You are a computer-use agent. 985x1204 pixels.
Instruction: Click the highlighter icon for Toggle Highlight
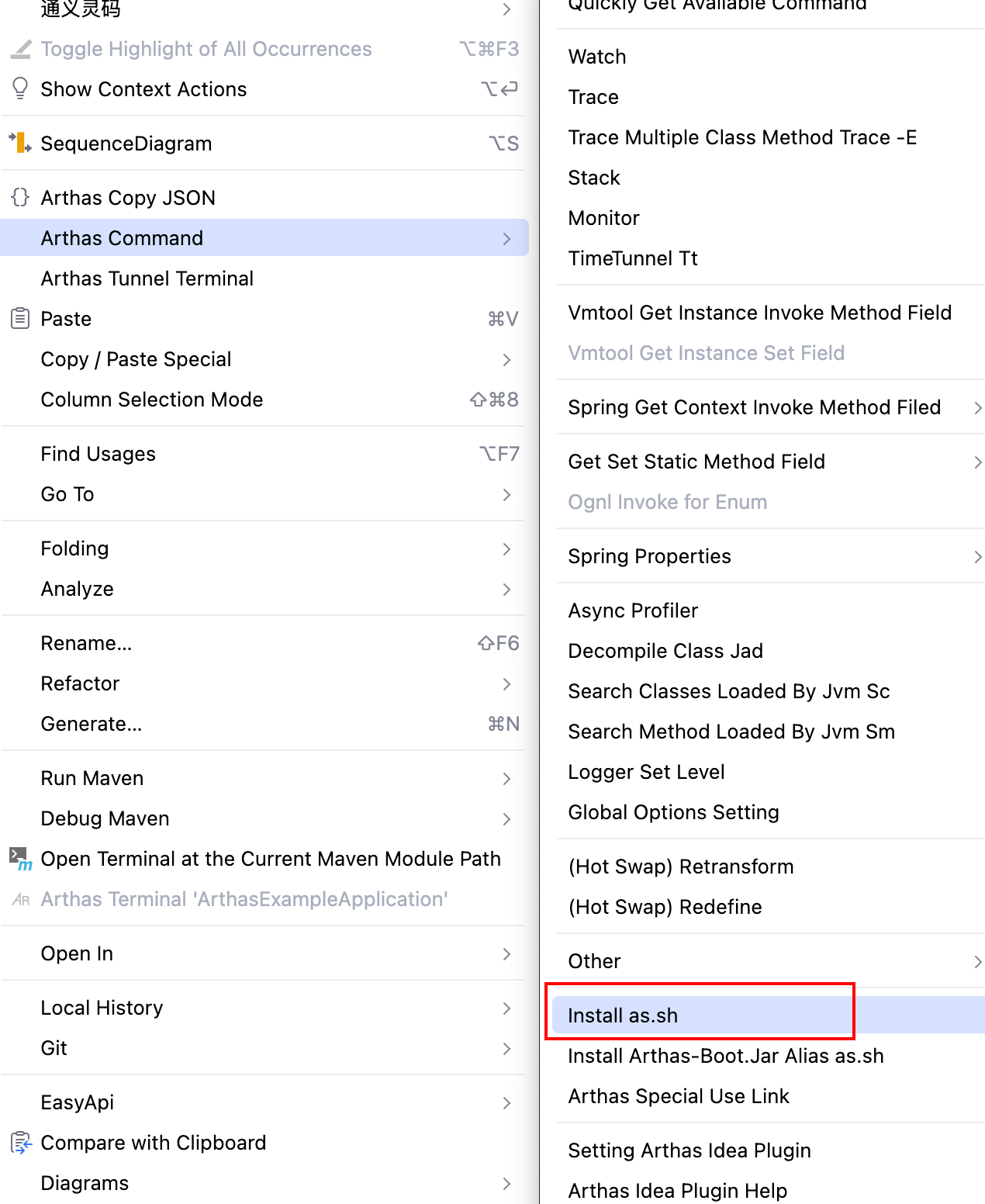(x=20, y=49)
